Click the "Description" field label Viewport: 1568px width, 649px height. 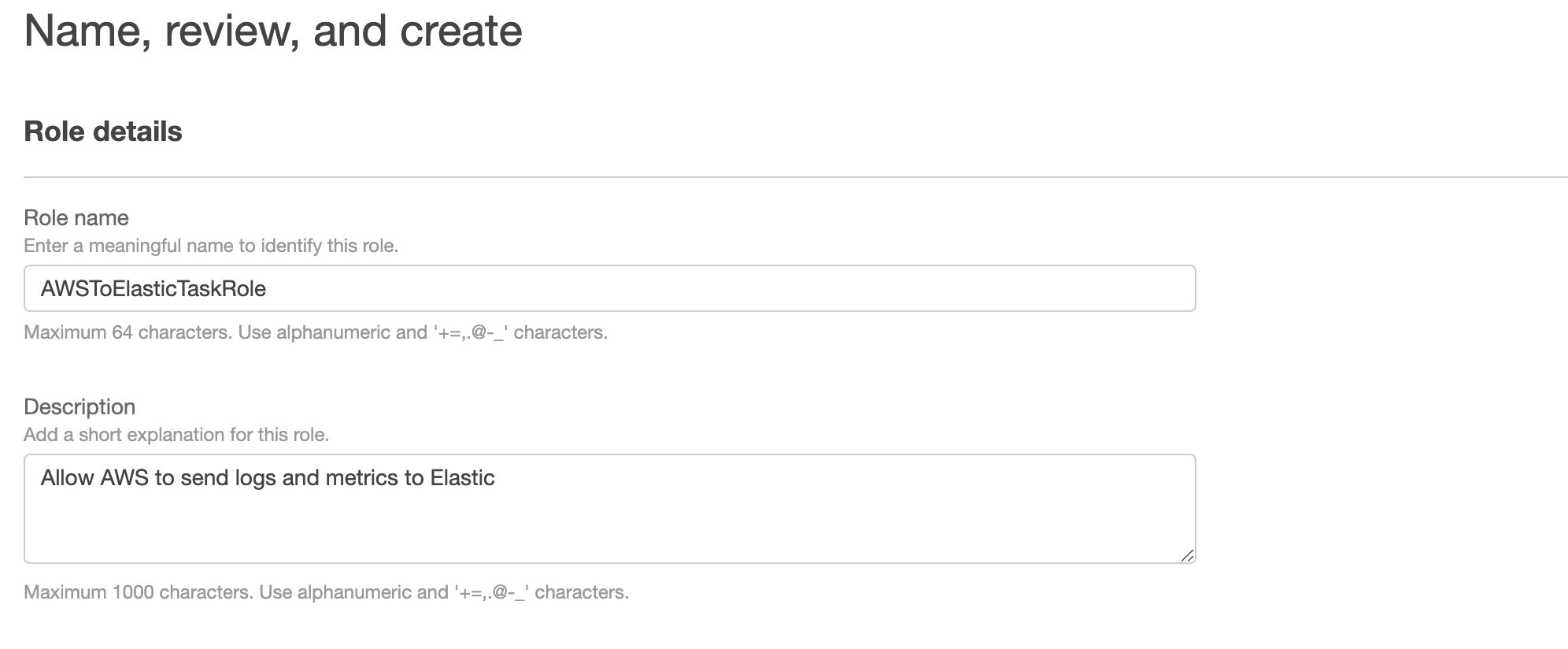pos(80,406)
